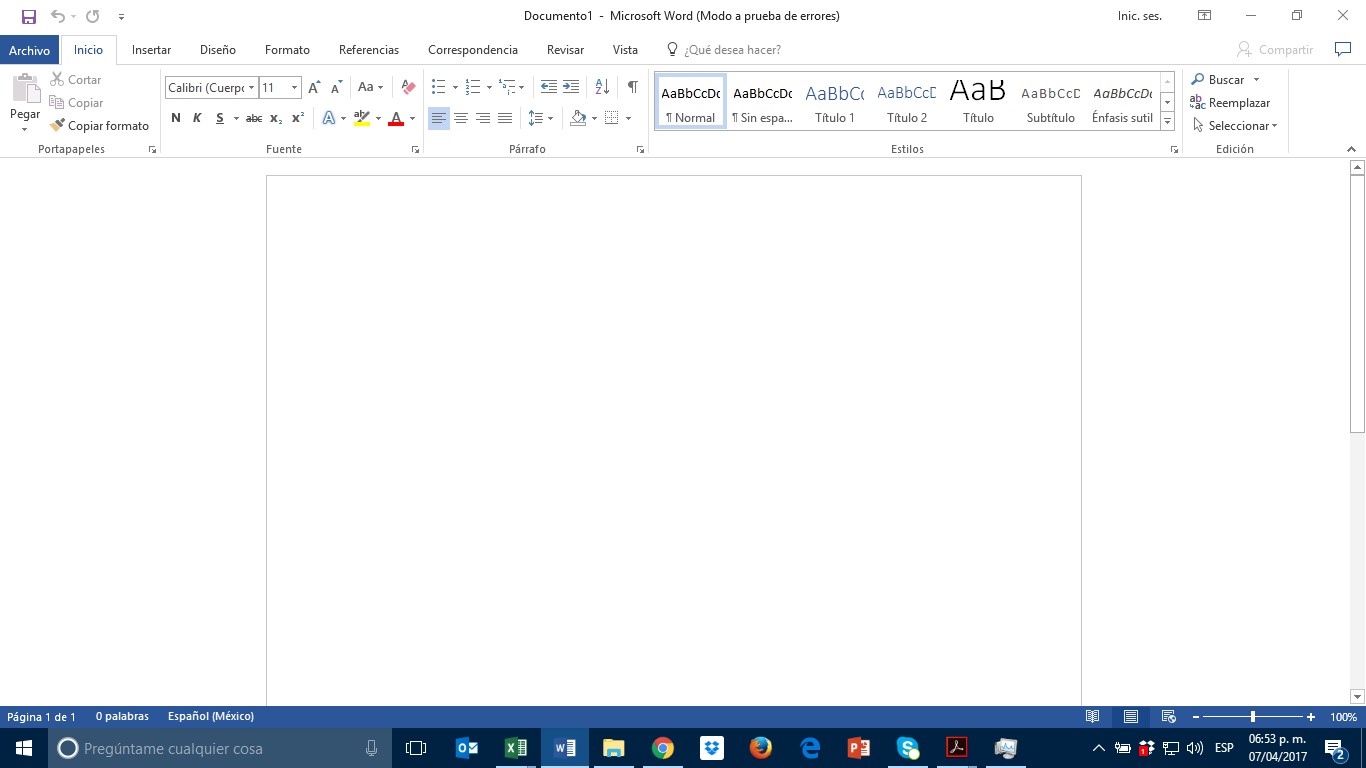Image resolution: width=1366 pixels, height=768 pixels.
Task: Open borders dropdown arrow
Action: click(628, 118)
